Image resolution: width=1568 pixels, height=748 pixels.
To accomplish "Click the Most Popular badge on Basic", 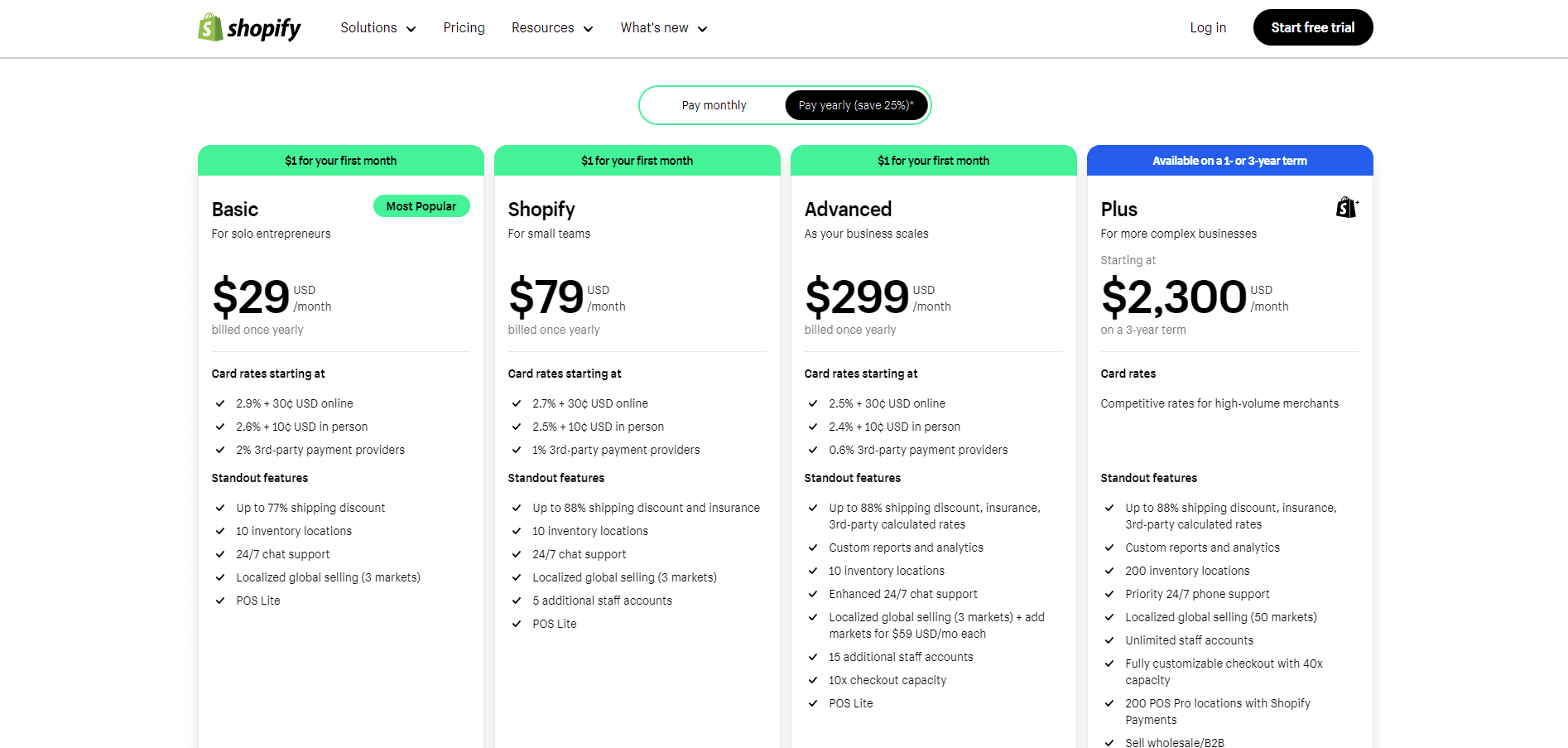I will point(421,206).
